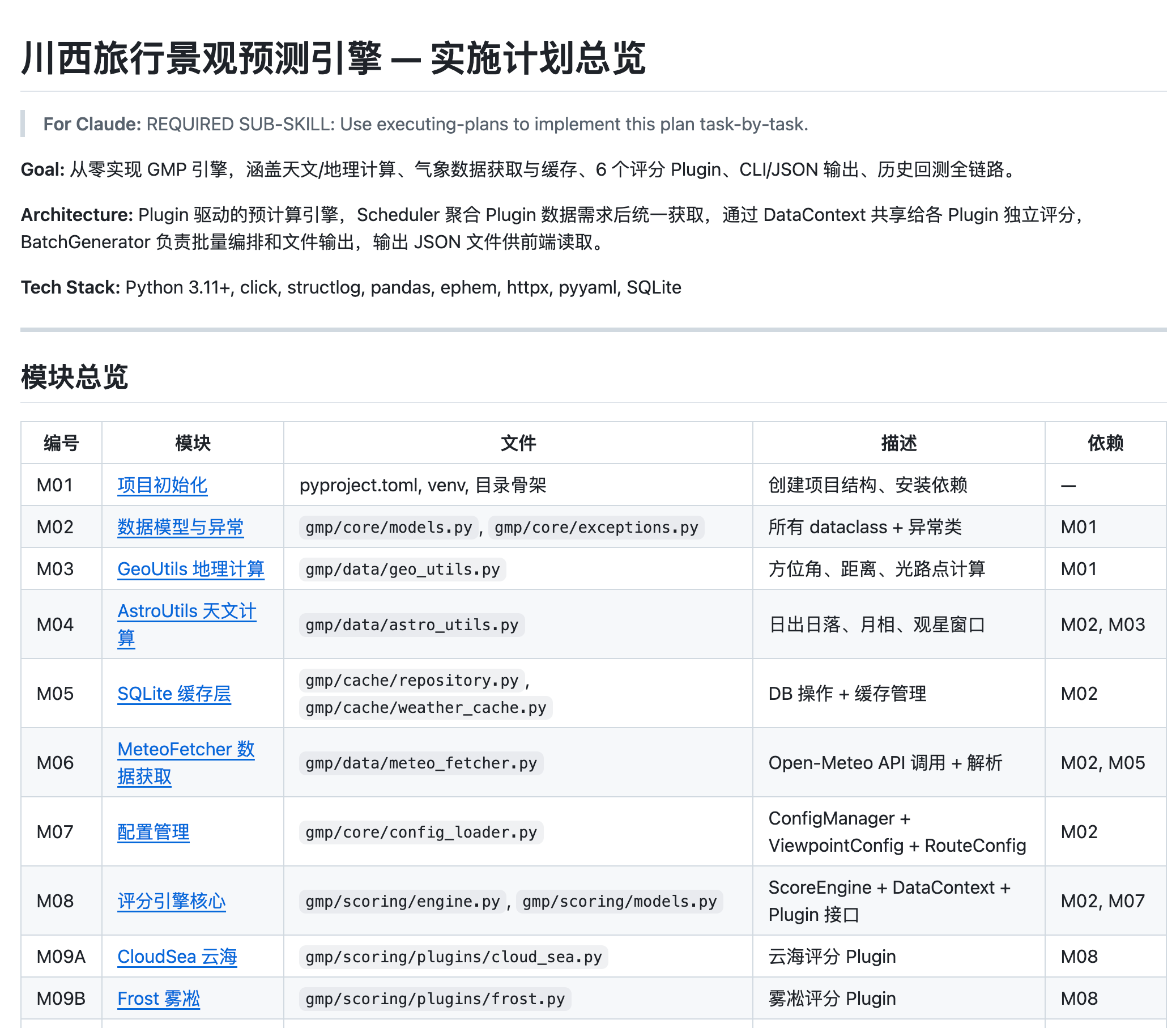
Task: Open the 评分引擎核心 link
Action: (x=172, y=900)
